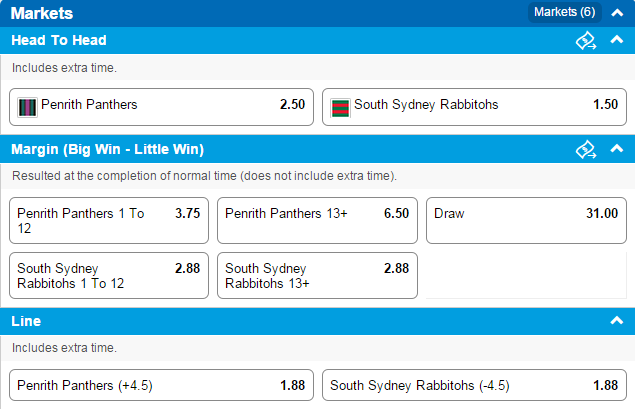Viewport: 635px width, 409px height.
Task: Select South Sydney Rabbitohs (-4.5) line bet
Action: coord(474,385)
